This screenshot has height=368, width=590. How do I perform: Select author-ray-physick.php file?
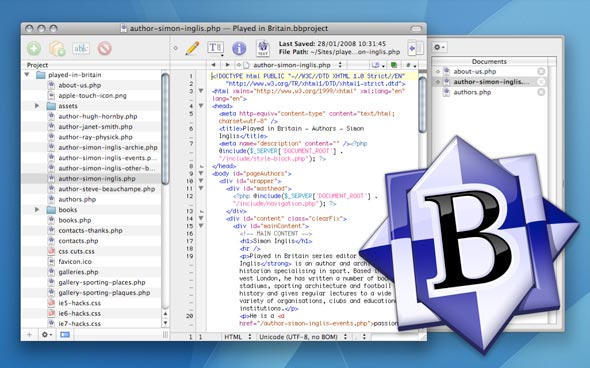95,137
